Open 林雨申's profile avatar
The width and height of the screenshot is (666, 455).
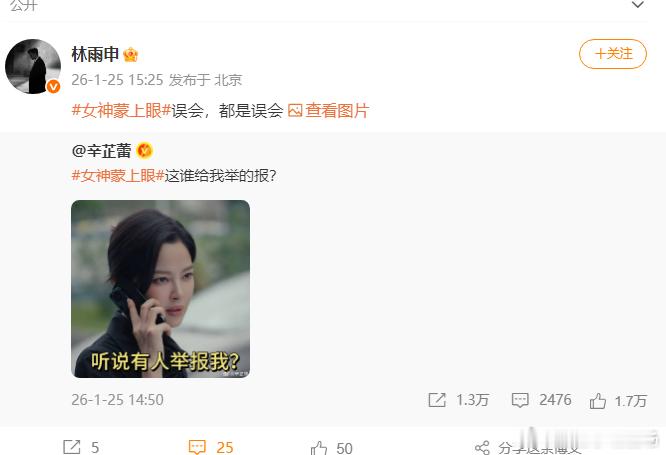[x=33, y=66]
